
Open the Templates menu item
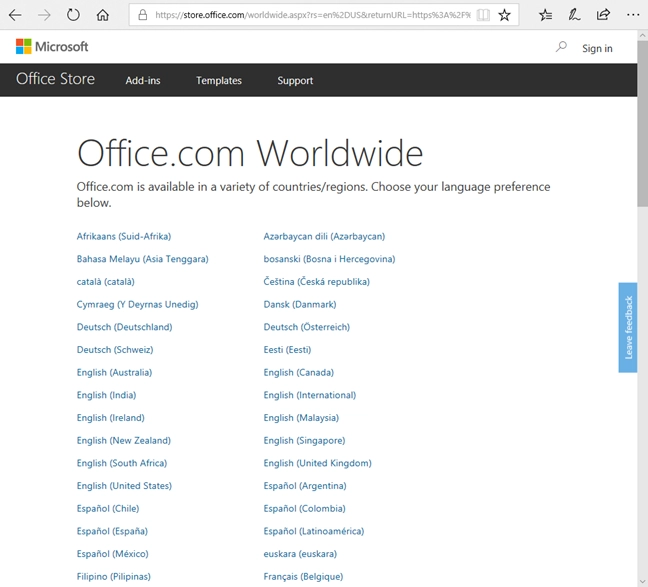coord(219,81)
